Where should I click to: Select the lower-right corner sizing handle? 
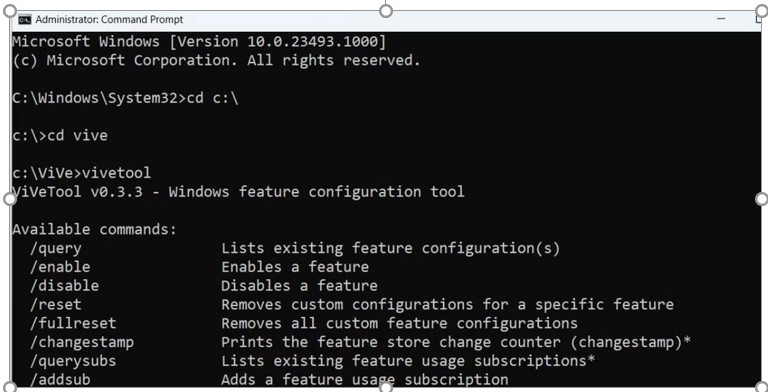coord(762,387)
